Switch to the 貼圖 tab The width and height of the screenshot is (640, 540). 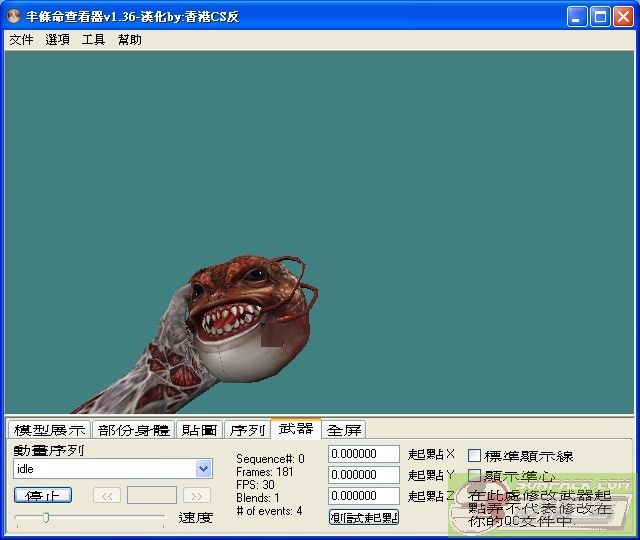pos(199,430)
